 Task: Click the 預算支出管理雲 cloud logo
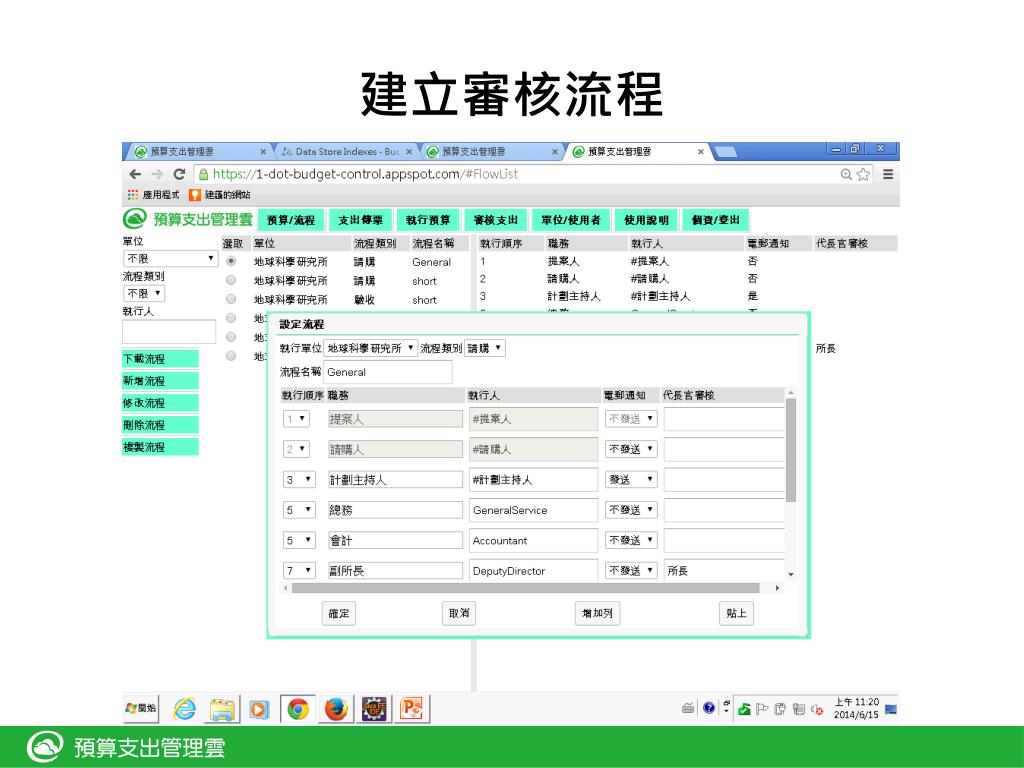(135, 219)
